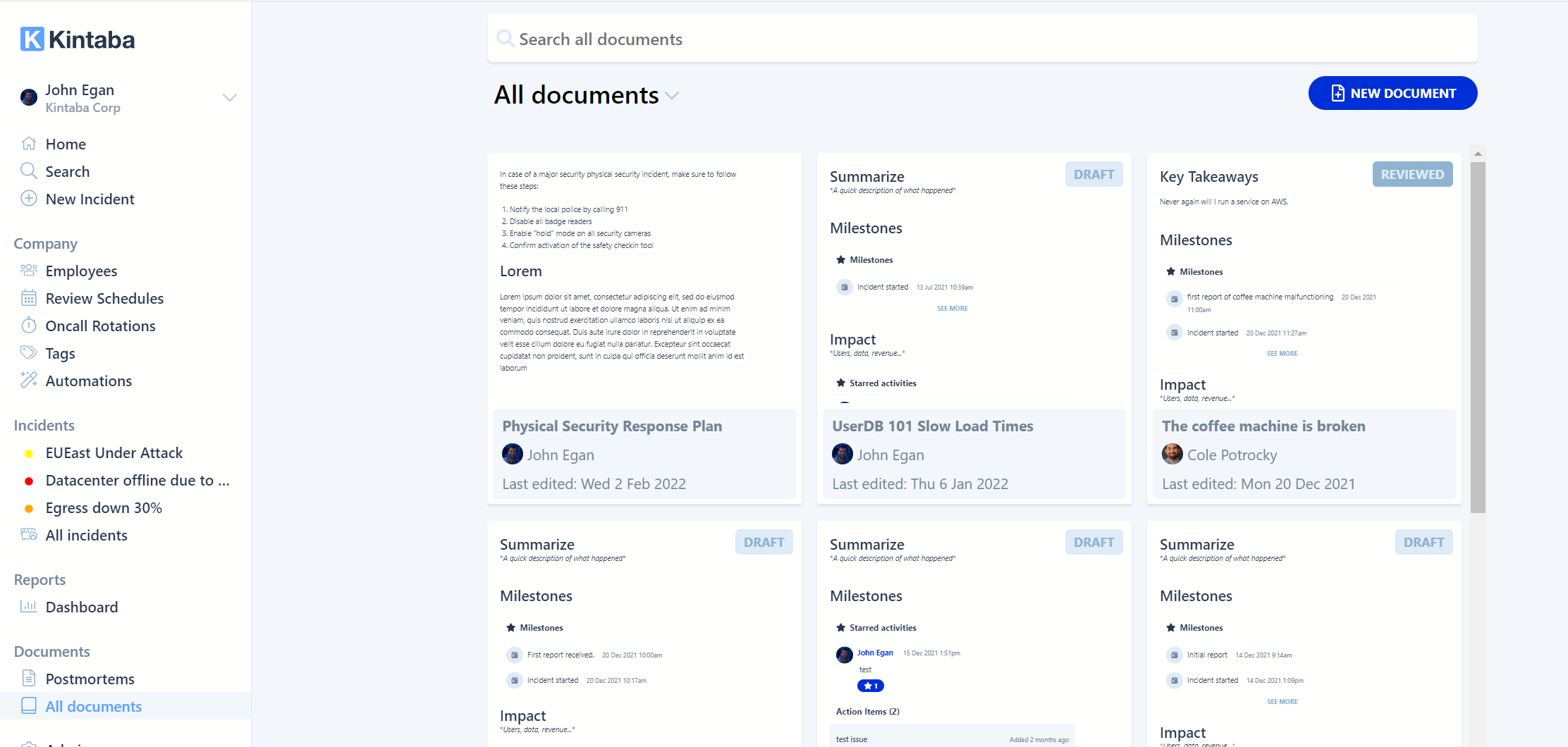Viewport: 1568px width, 747px height.
Task: Click John Egan's avatar in Starred activities
Action: tap(845, 655)
